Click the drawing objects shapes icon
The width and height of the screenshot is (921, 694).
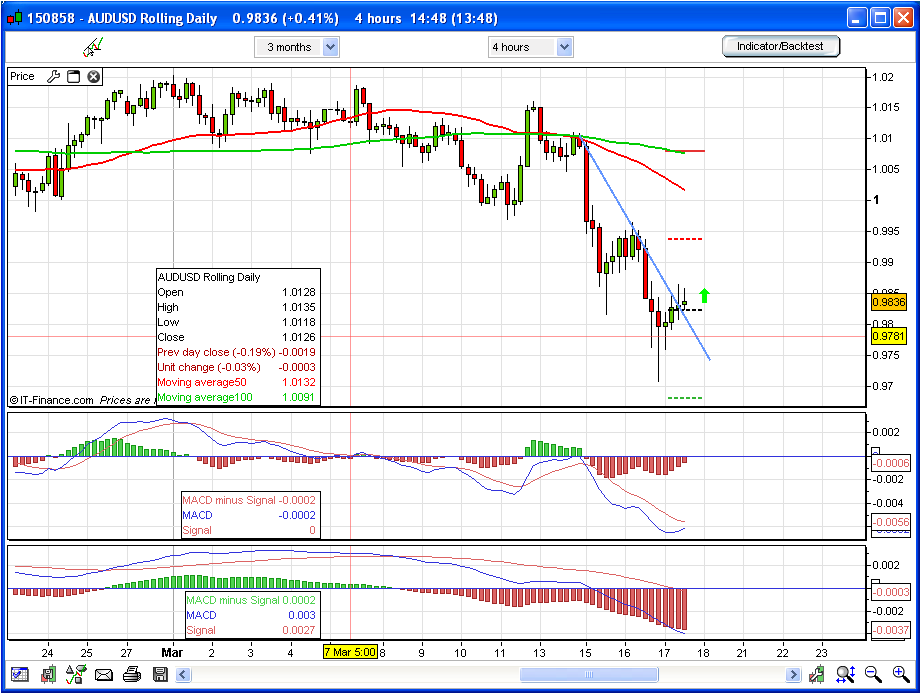tap(76, 675)
